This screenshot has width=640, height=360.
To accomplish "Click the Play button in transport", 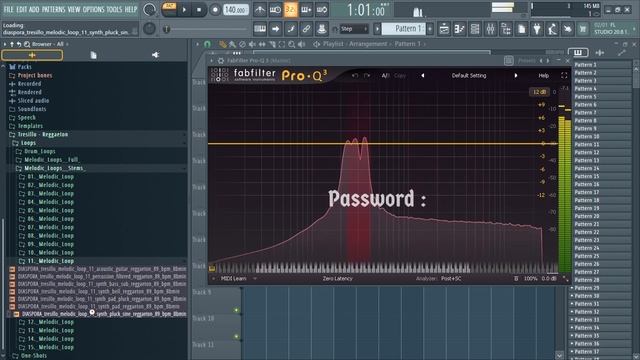I will [184, 9].
